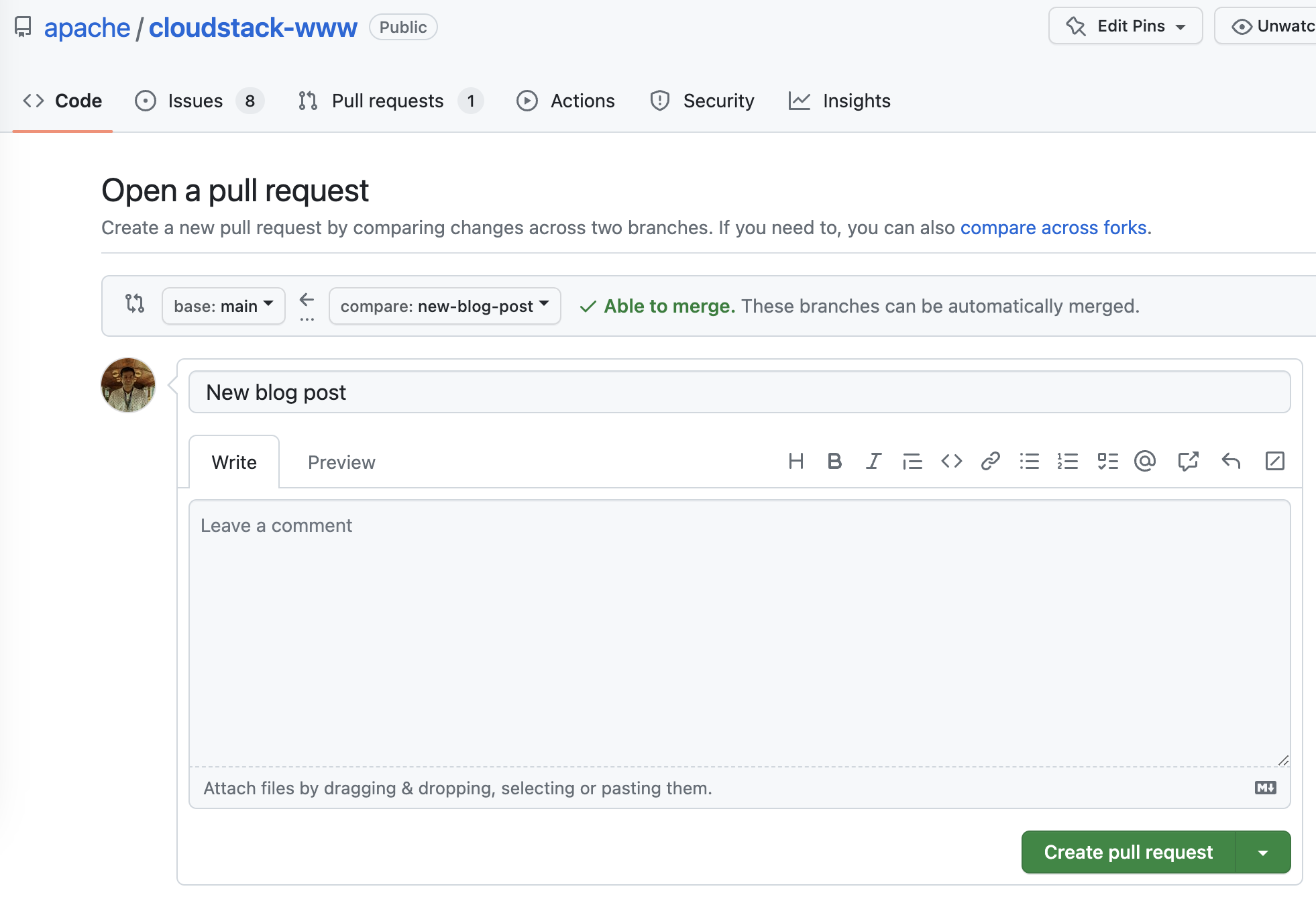Add a link using the chain icon
1316x903 pixels.
tap(991, 462)
